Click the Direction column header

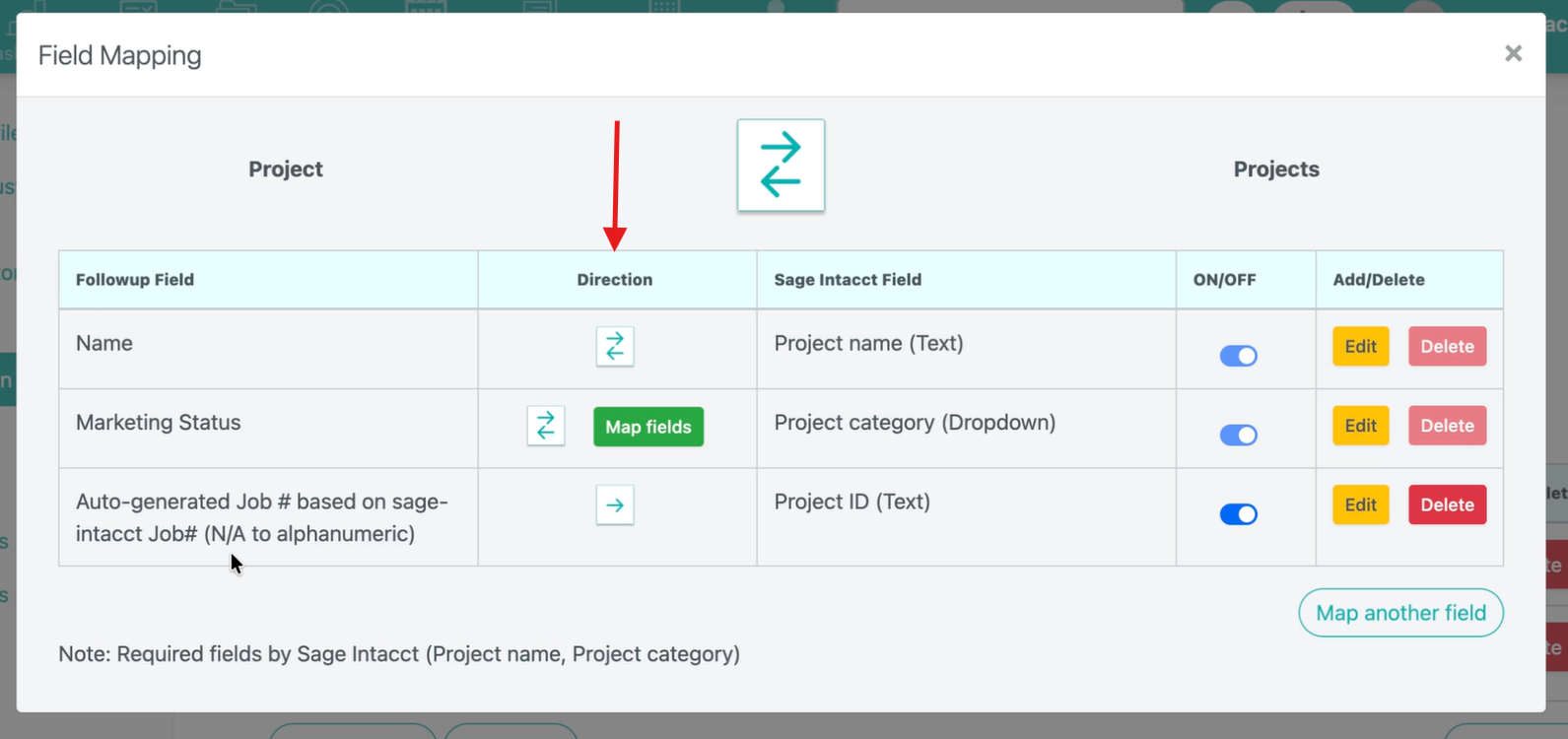click(x=615, y=280)
